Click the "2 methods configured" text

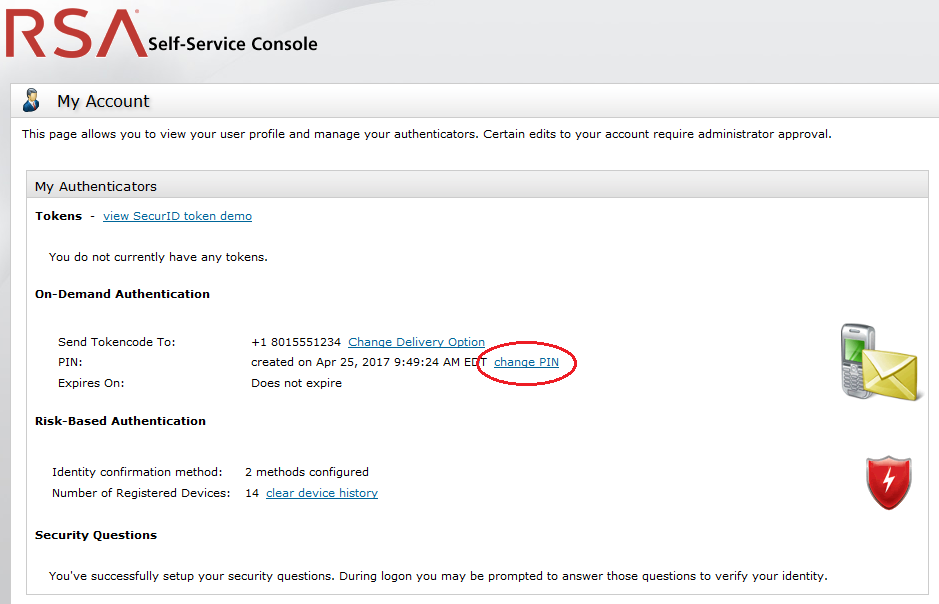click(x=307, y=472)
